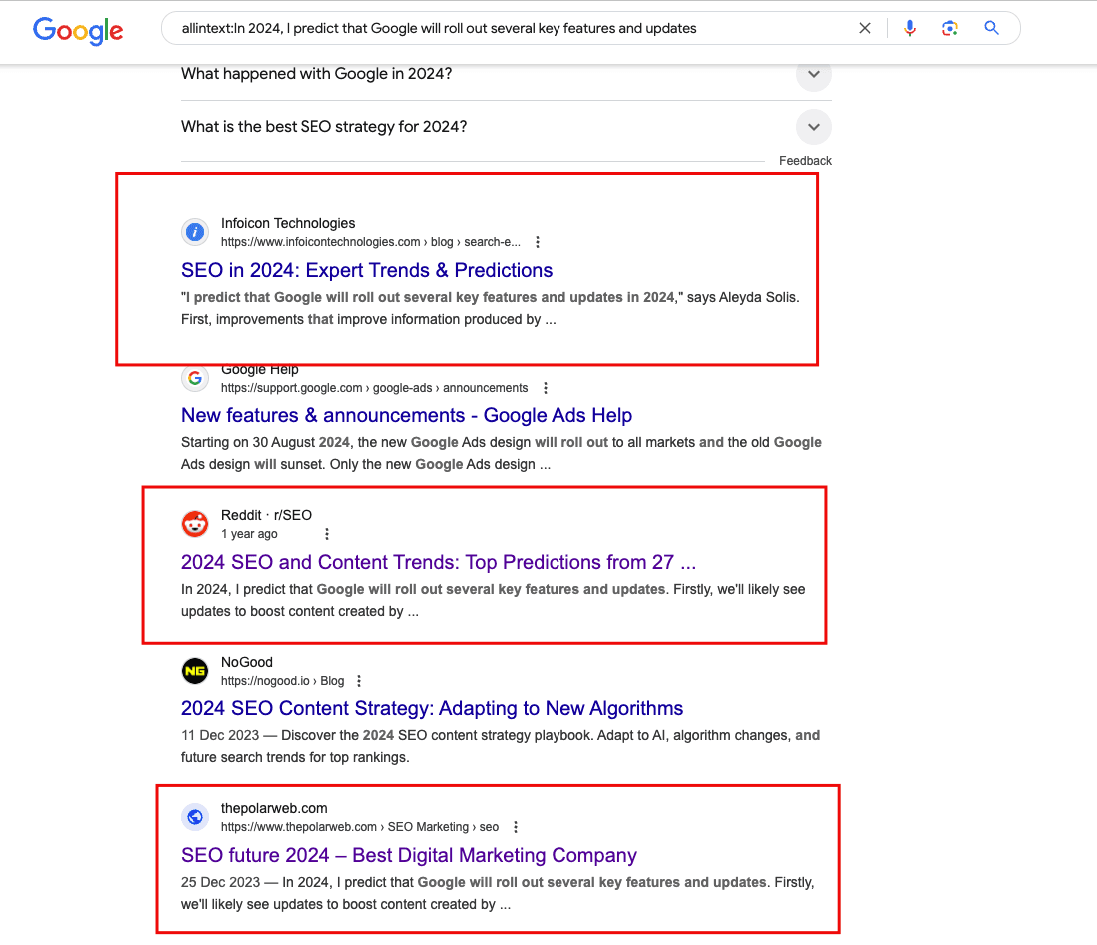This screenshot has width=1097, height=945.
Task: Open three-dot menu for NoGood result
Action: [359, 681]
